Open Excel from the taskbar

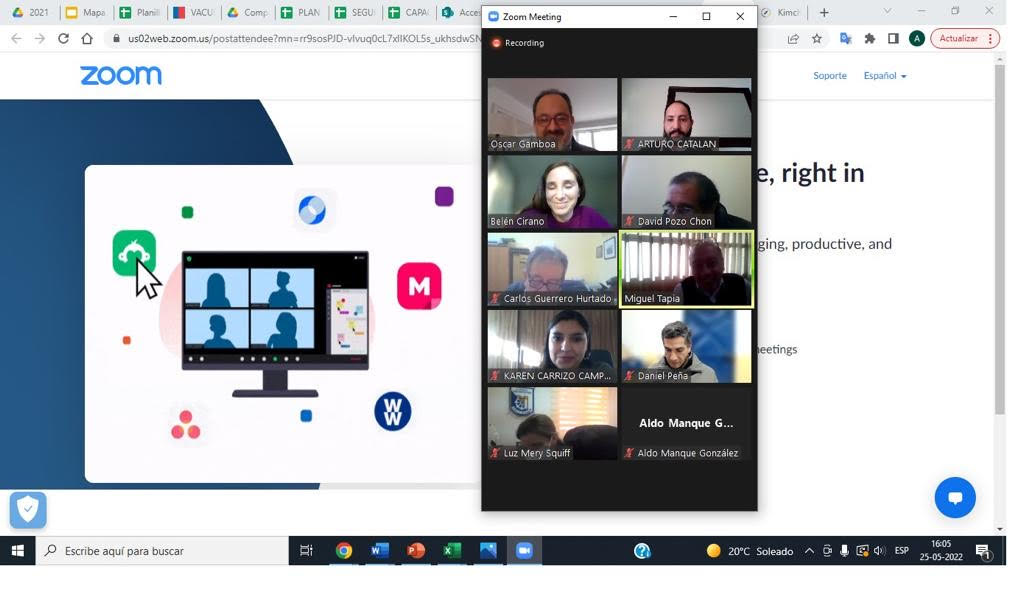point(452,551)
